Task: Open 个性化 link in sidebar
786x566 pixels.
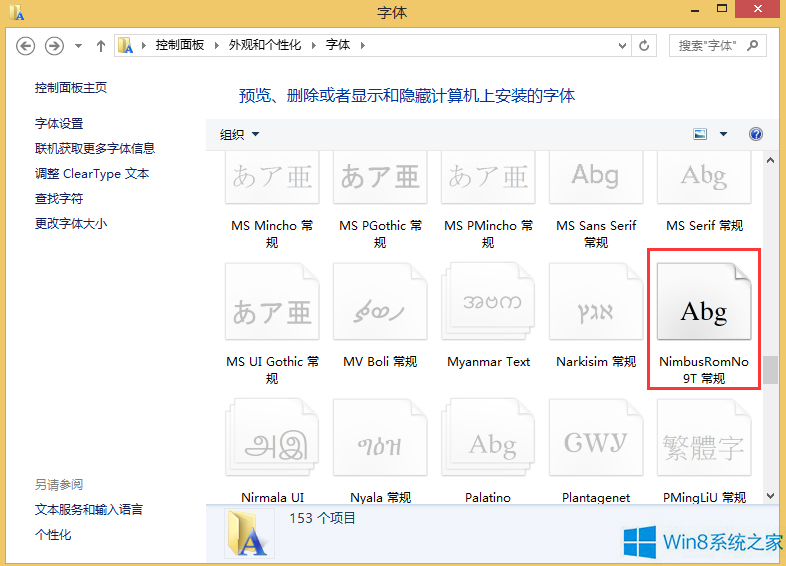Action: pos(53,534)
